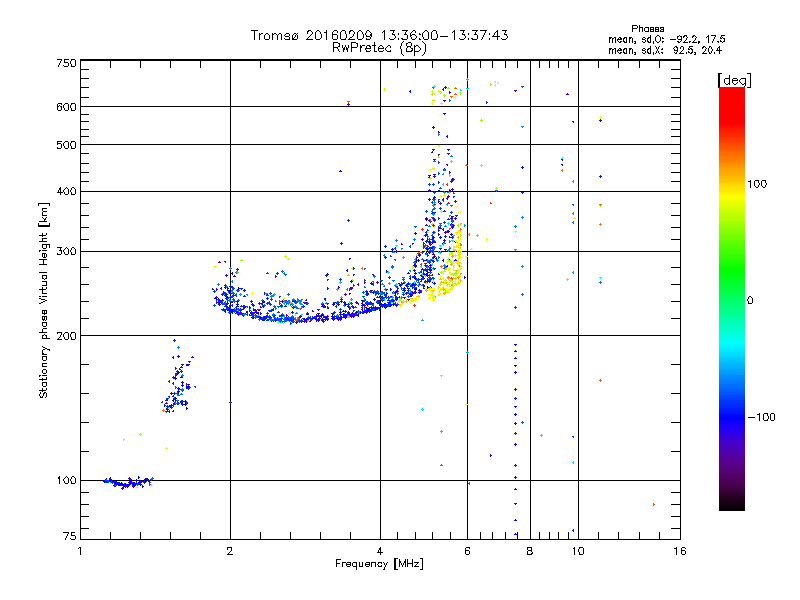The image size is (800, 600).
Task: Click the 'RwPretec (8p)' subtitle
Action: (379, 48)
